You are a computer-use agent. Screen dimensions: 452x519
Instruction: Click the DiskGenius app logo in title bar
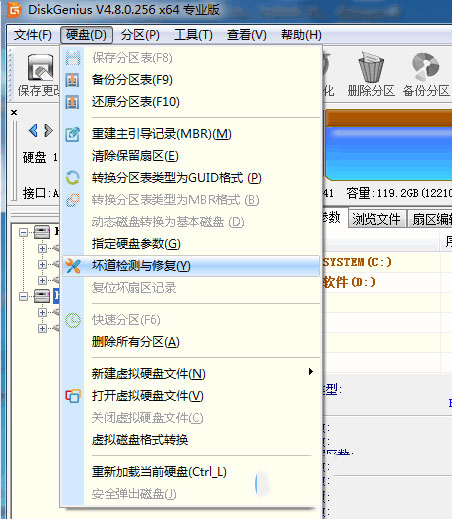click(x=14, y=9)
